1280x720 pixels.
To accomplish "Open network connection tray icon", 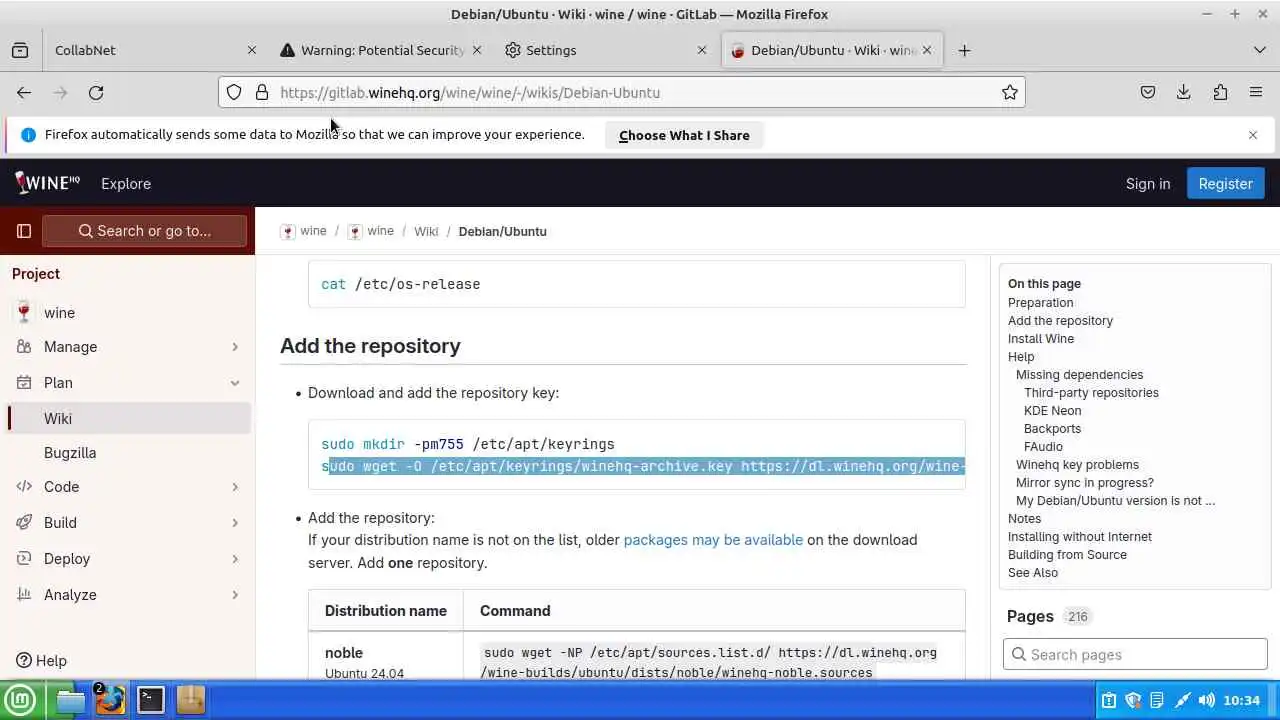I will tap(1182, 700).
